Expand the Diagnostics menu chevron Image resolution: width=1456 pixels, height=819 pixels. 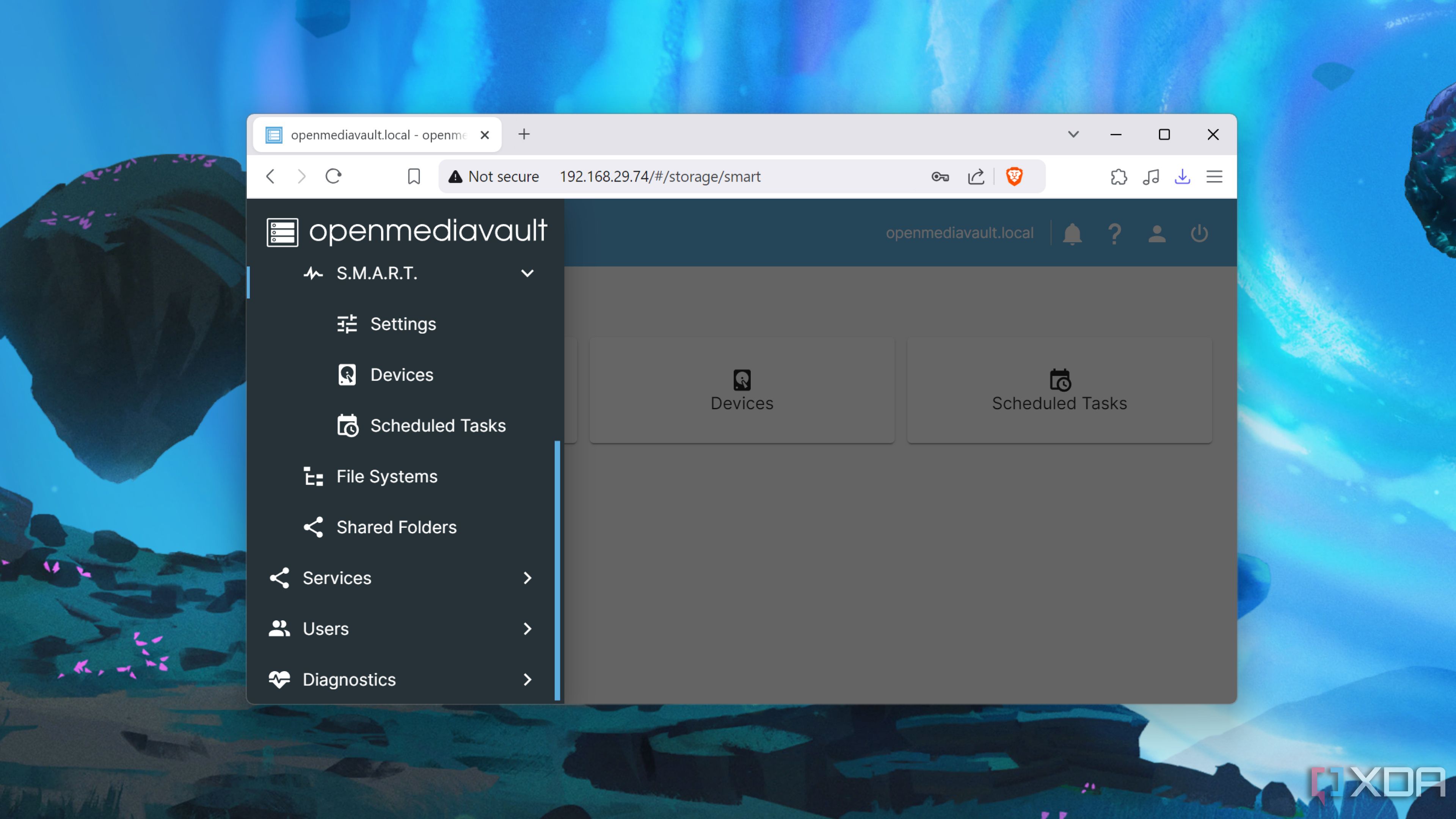click(x=527, y=679)
